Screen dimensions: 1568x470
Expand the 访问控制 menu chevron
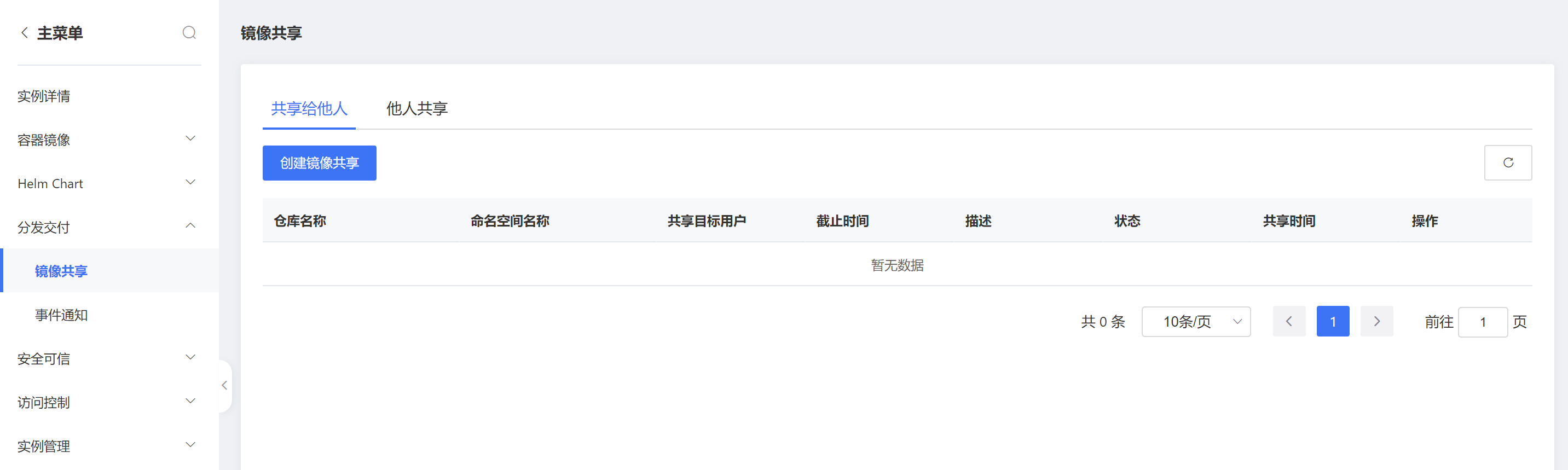190,401
